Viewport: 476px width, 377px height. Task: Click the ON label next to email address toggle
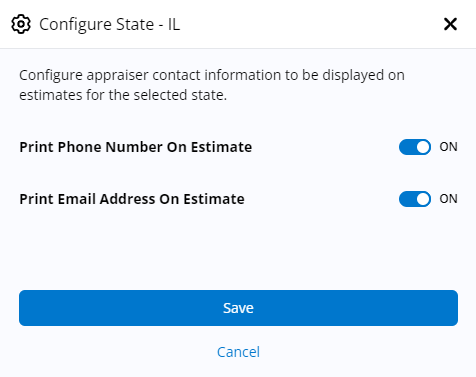tap(448, 199)
